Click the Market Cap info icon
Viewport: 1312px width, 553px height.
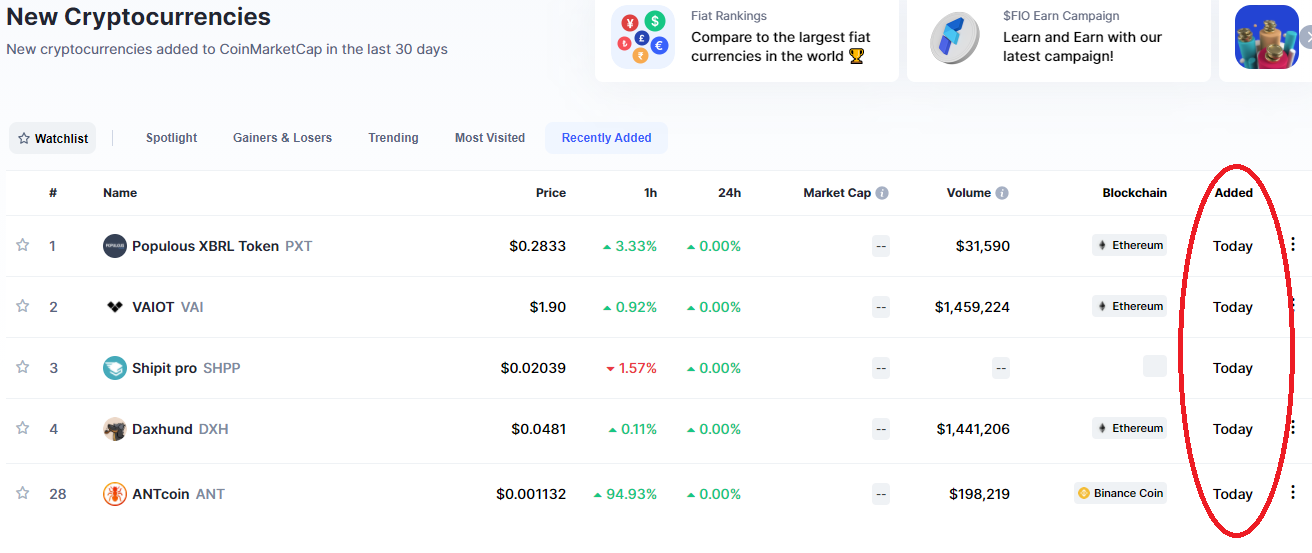tap(882, 193)
